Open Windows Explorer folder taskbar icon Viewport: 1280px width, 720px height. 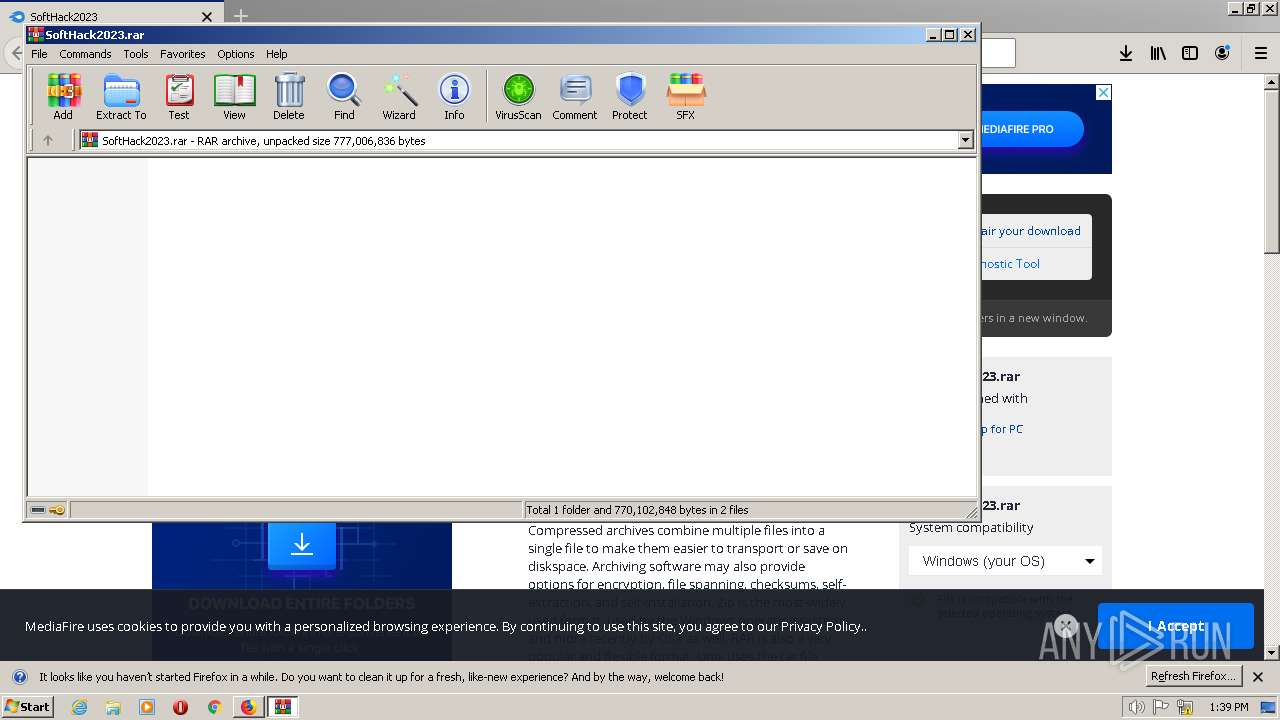113,707
